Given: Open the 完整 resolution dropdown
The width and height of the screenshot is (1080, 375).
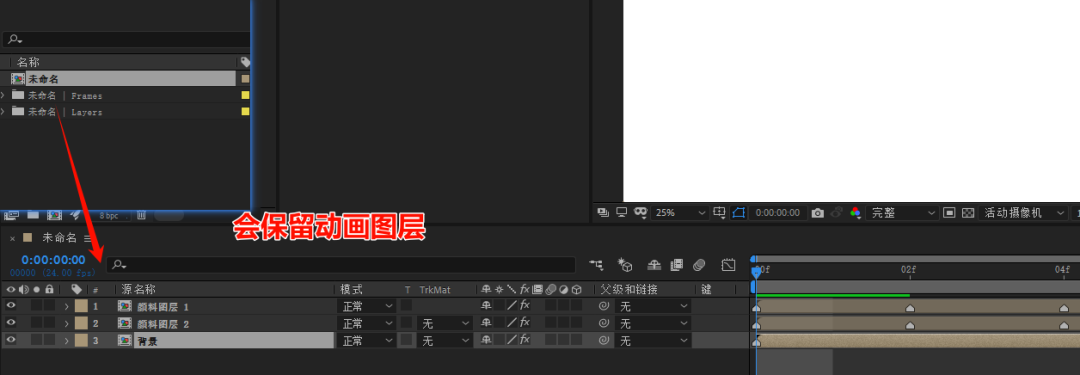Looking at the screenshot, I should pyautogui.click(x=902, y=213).
